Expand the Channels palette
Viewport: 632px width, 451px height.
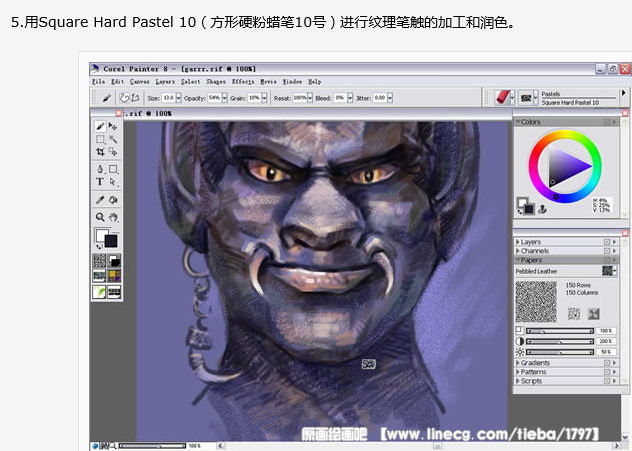(x=518, y=251)
